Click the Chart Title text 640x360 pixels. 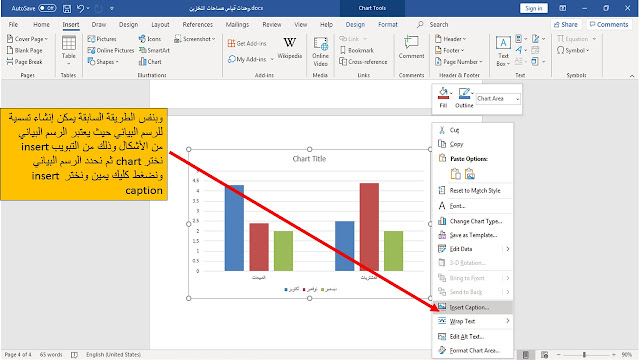coord(309,159)
